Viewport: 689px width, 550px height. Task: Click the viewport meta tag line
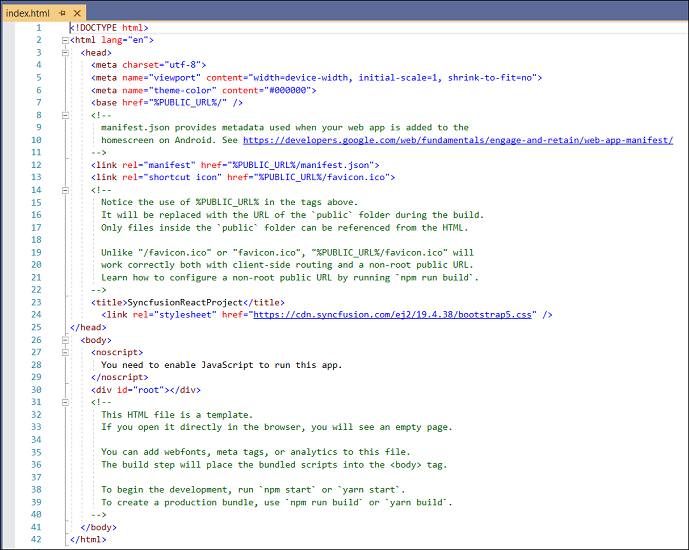coord(316,78)
